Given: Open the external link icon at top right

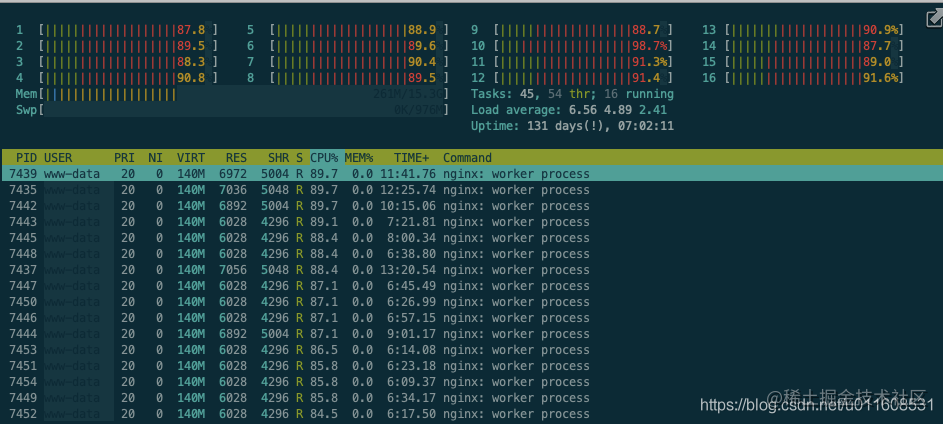Looking at the screenshot, I should 934,19.
